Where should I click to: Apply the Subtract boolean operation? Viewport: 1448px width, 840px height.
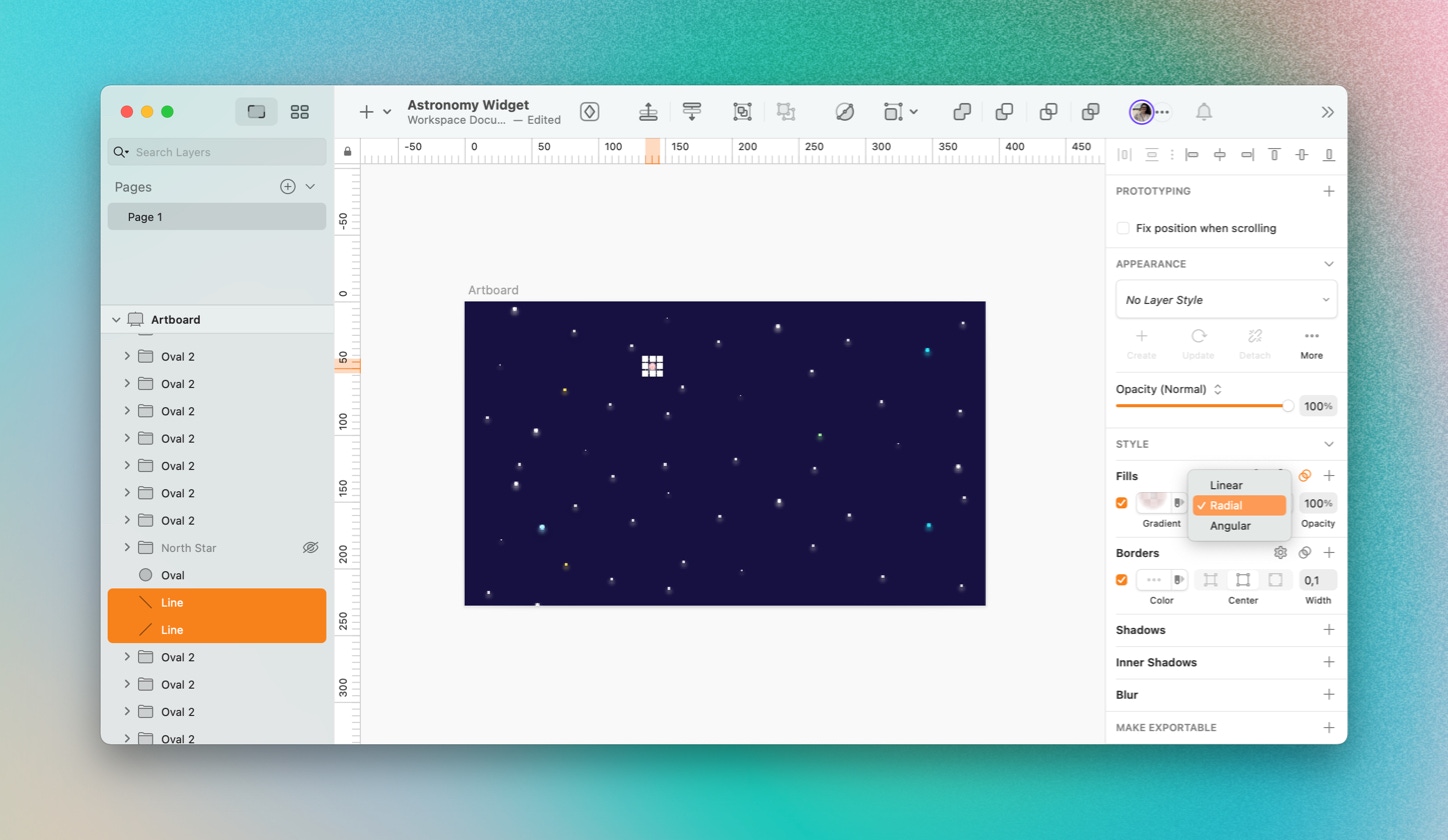(1005, 112)
